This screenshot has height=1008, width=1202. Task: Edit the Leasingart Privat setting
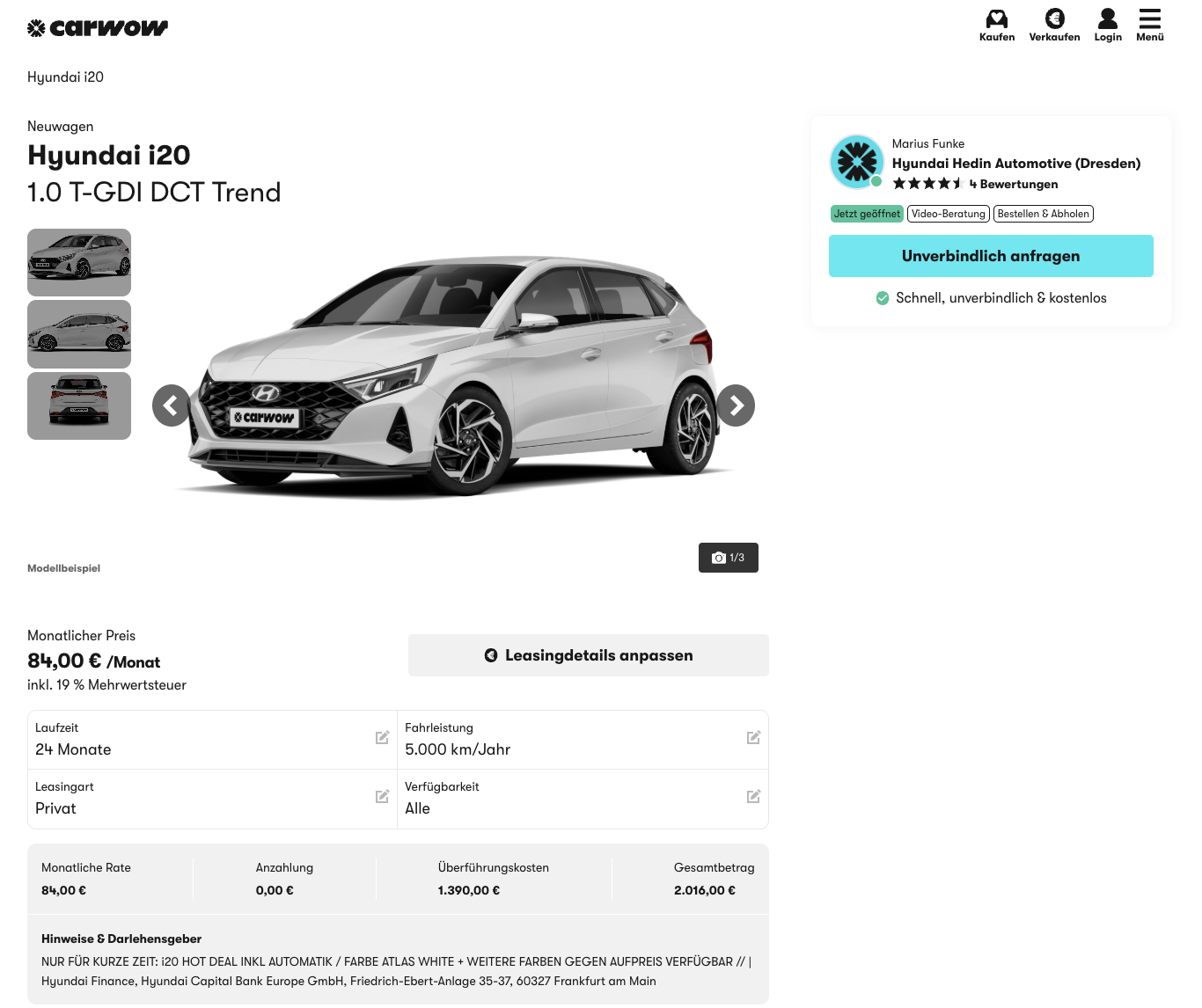(382, 797)
